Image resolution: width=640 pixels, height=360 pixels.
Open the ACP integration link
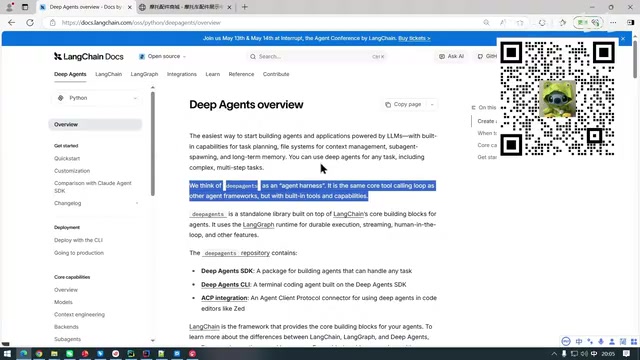pyautogui.click(x=224, y=298)
